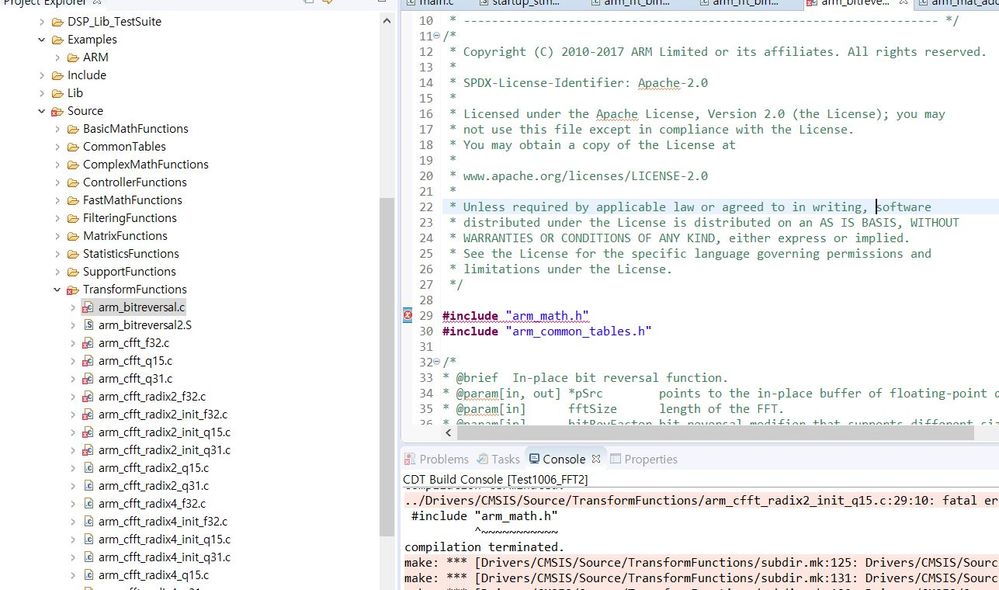Image resolution: width=999 pixels, height=590 pixels.
Task: Select the ControllerFunctions folder
Action: (x=134, y=182)
